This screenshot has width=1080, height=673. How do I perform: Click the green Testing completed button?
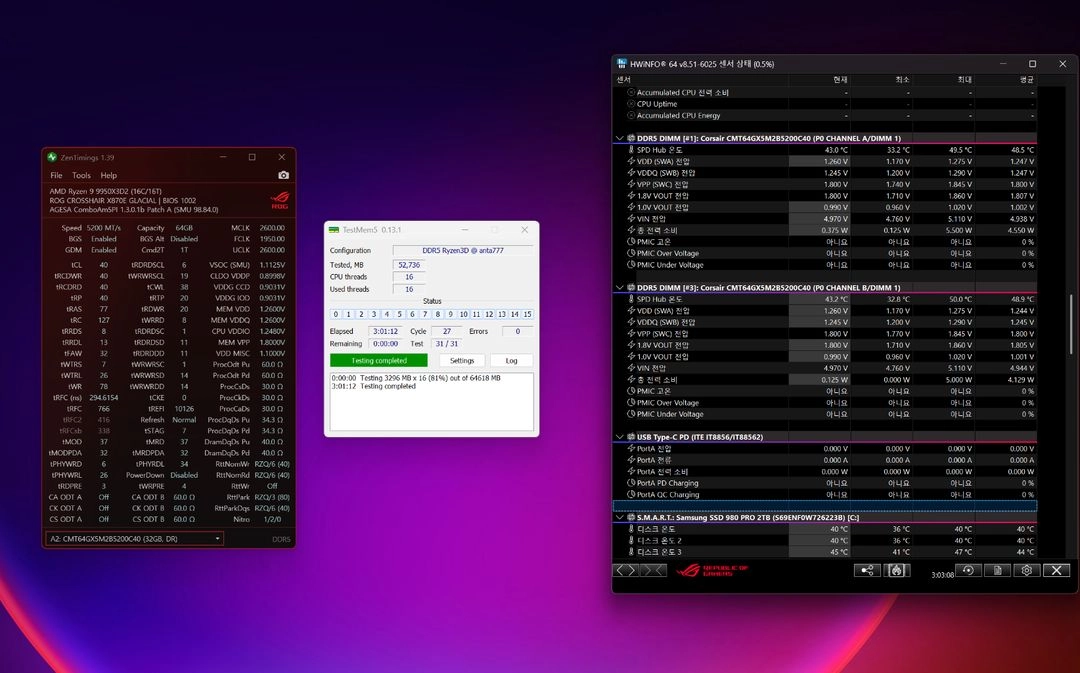click(379, 360)
